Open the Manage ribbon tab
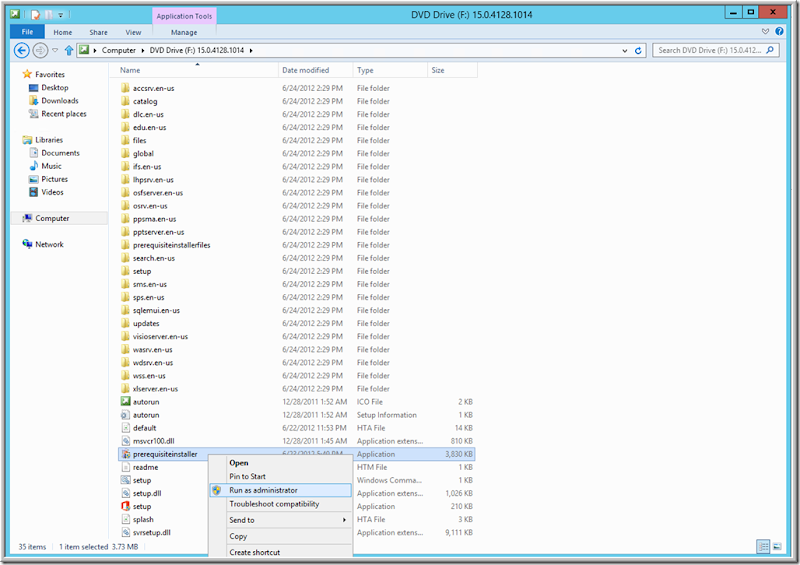This screenshot has width=800, height=565. click(184, 32)
